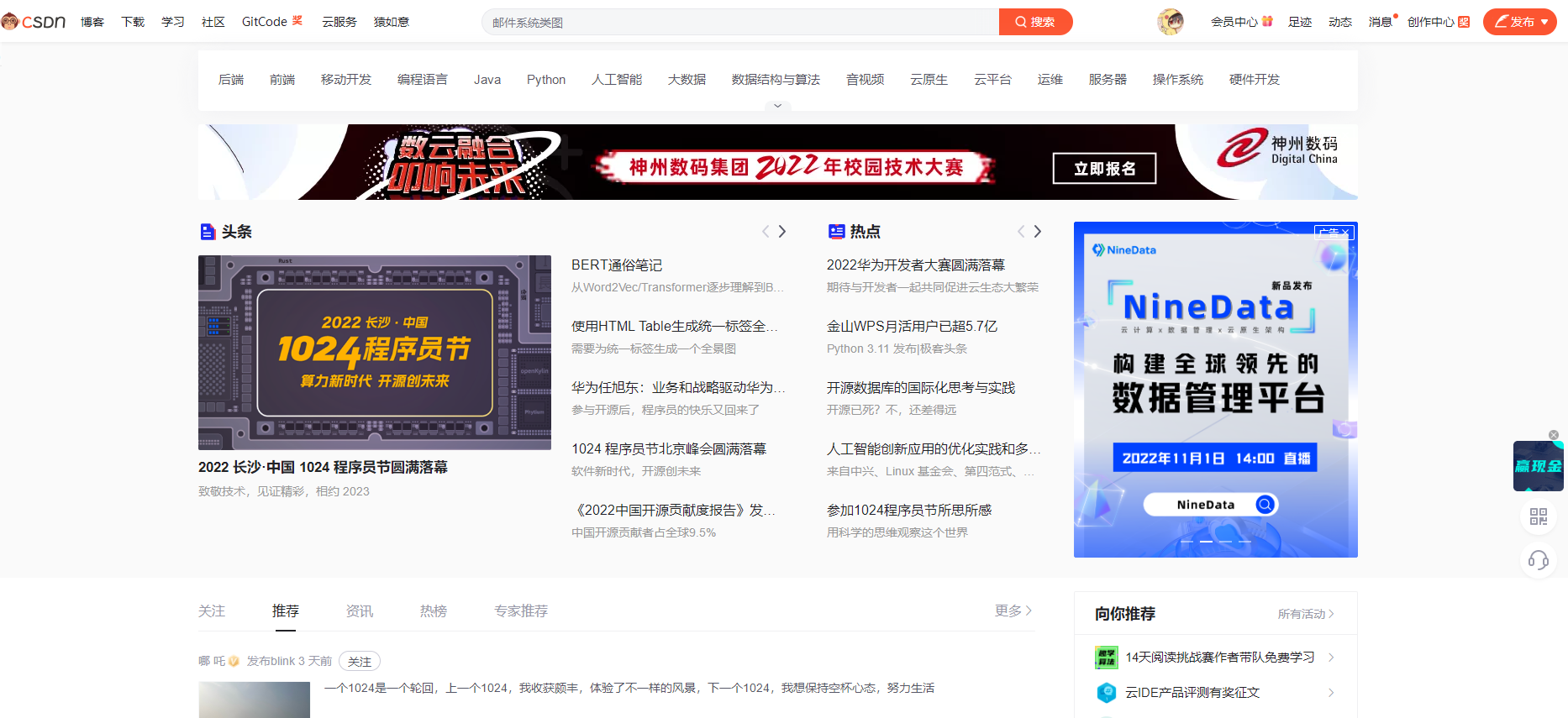Open the 1024程序员节 headline thumbnail
The width and height of the screenshot is (1568, 718).
(375, 353)
